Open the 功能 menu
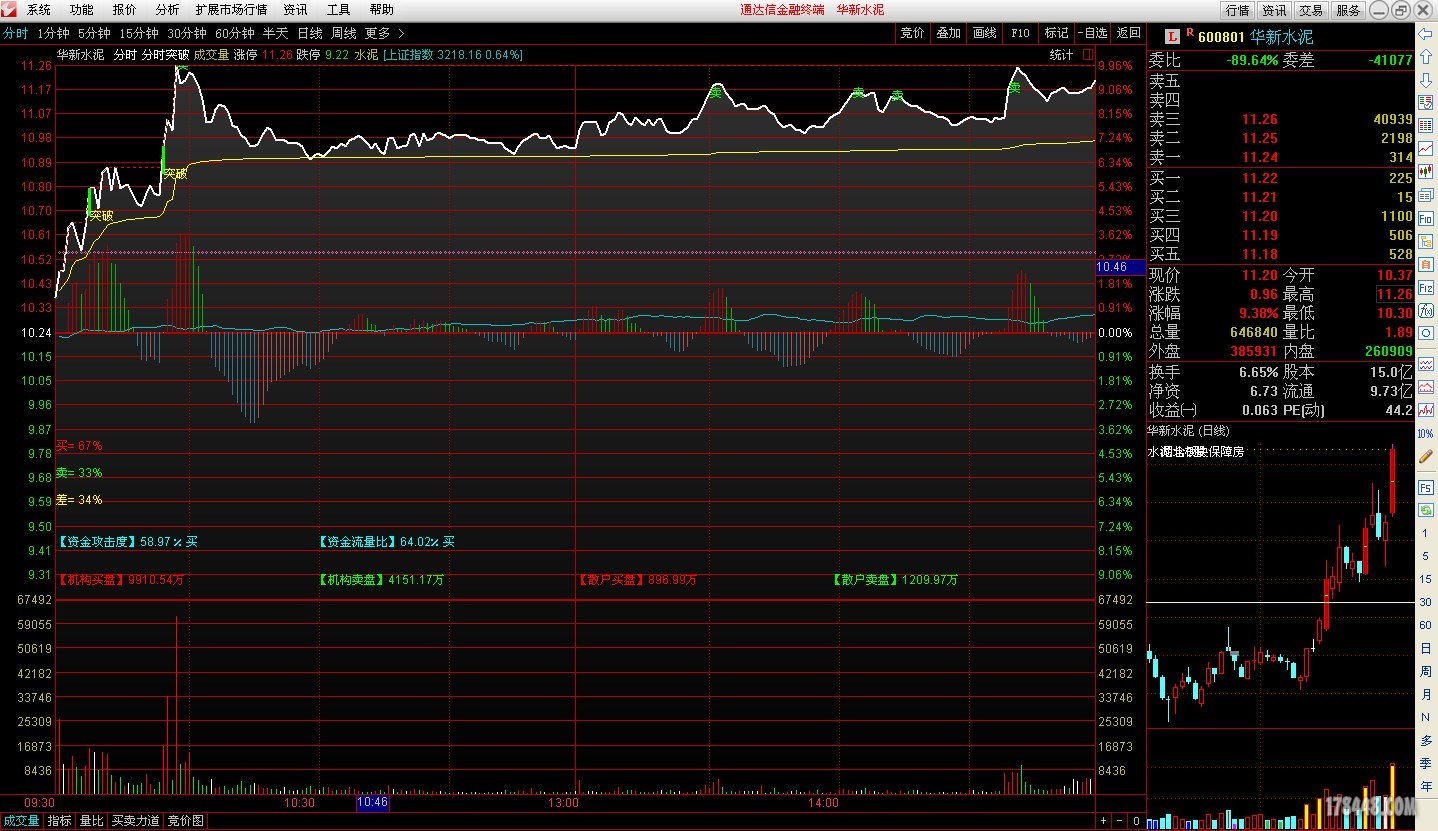This screenshot has width=1438, height=831. point(82,9)
